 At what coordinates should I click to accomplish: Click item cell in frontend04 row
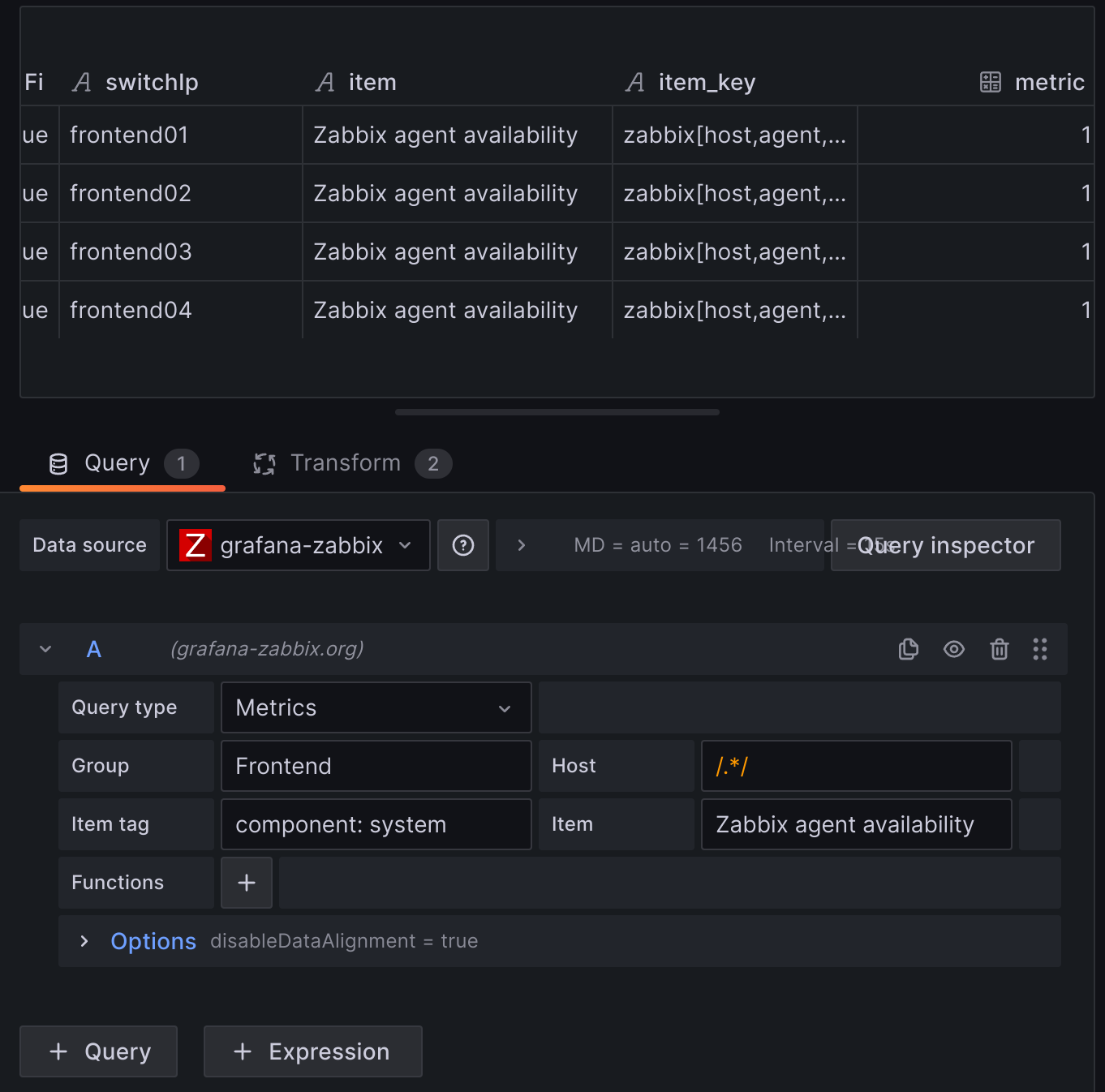pos(458,310)
